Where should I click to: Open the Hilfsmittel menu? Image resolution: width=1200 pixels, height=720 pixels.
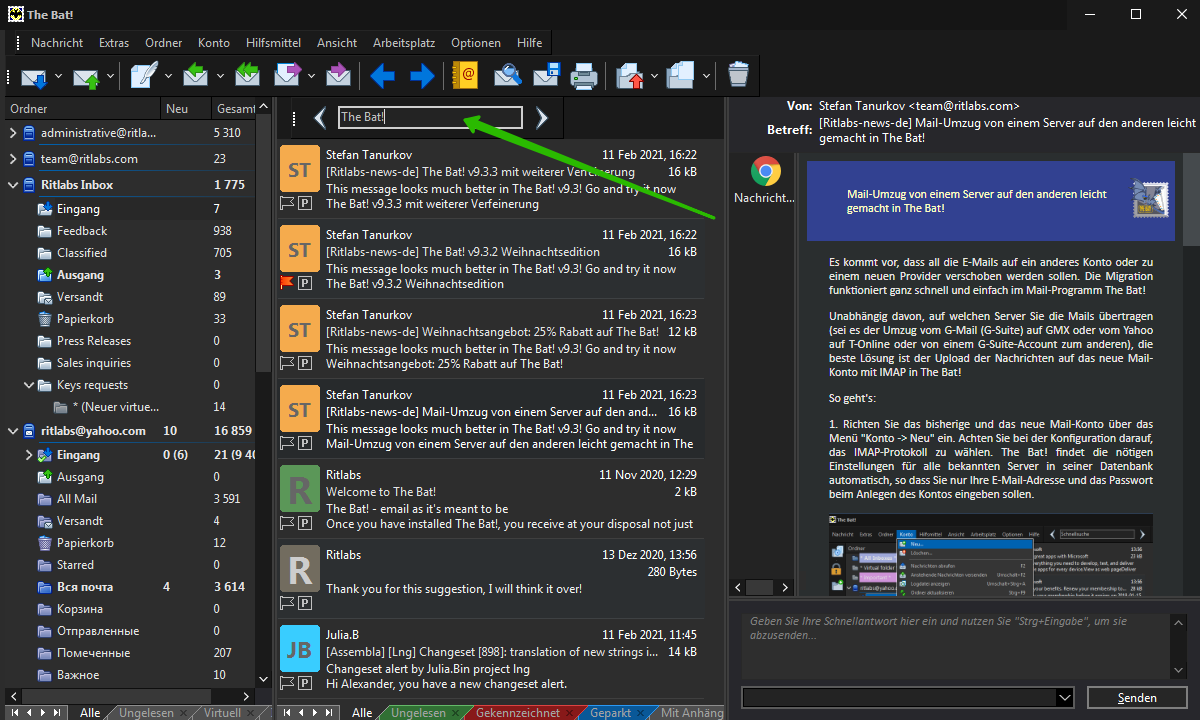[x=273, y=43]
